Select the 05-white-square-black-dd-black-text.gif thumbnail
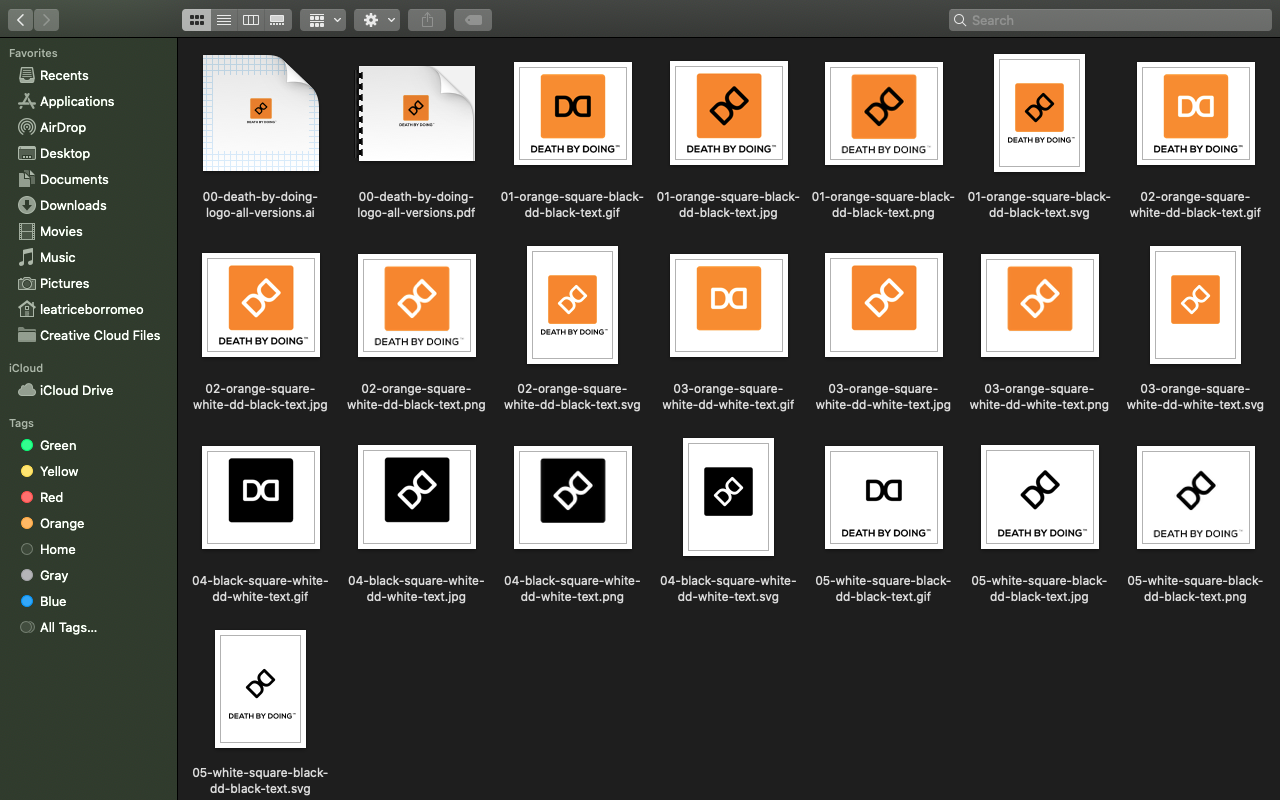The height and width of the screenshot is (800, 1280). (884, 497)
